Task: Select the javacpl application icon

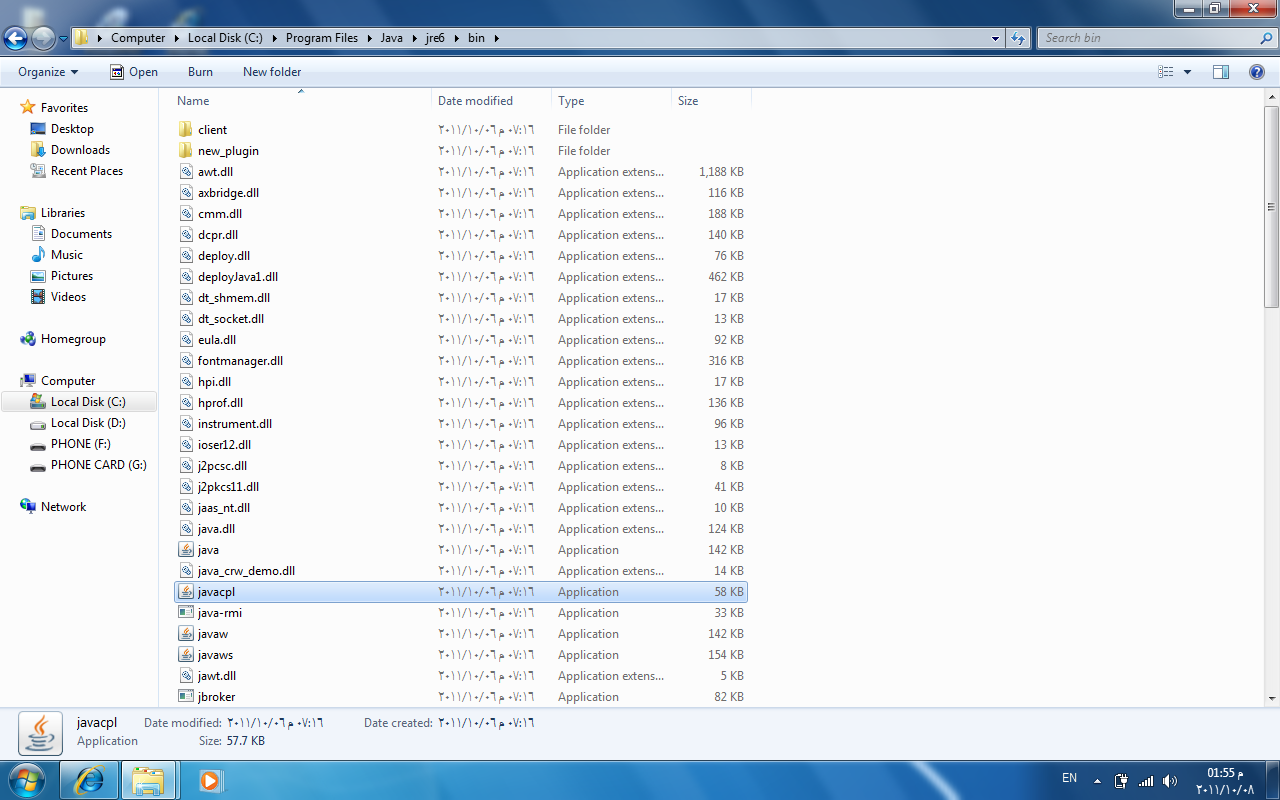Action: pos(185,591)
